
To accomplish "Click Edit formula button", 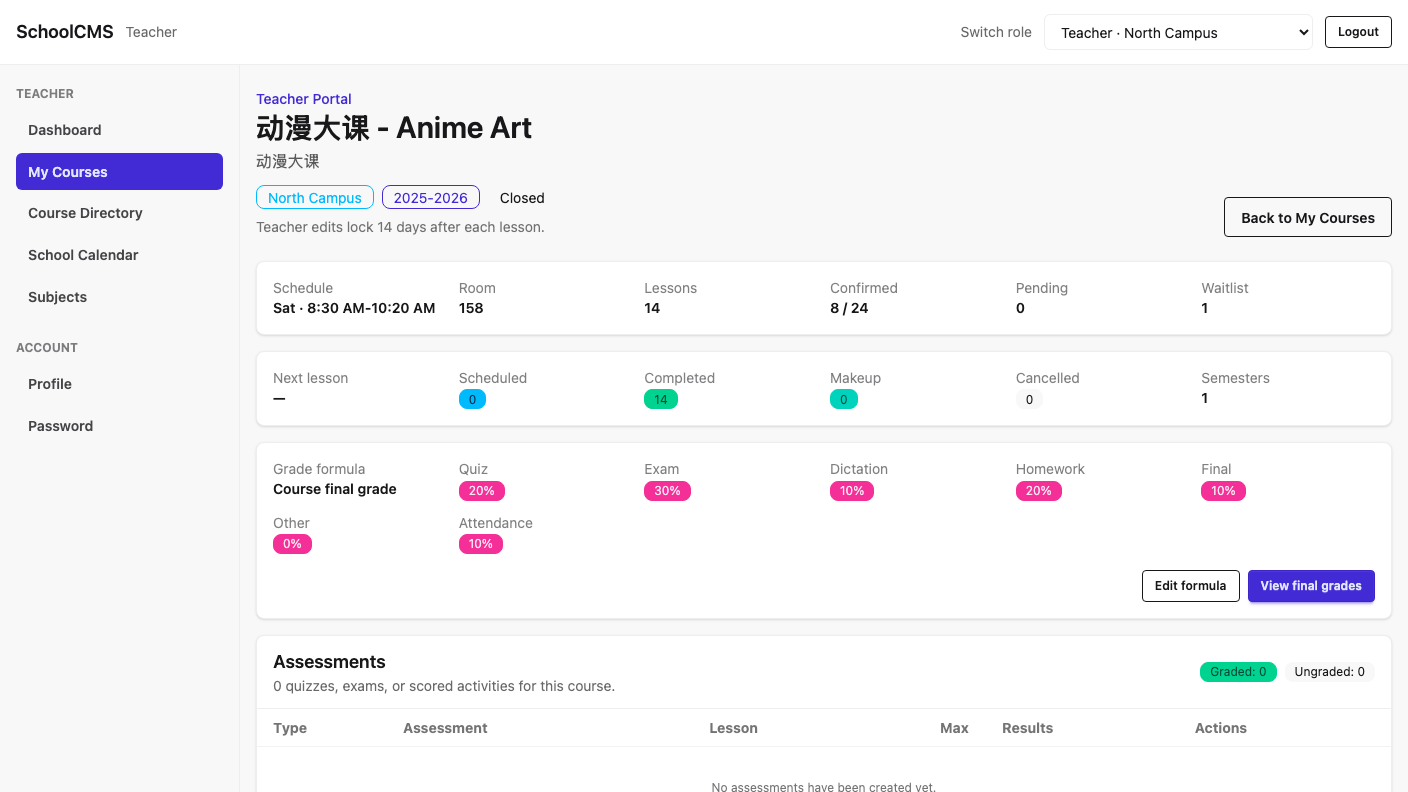I will point(1190,586).
